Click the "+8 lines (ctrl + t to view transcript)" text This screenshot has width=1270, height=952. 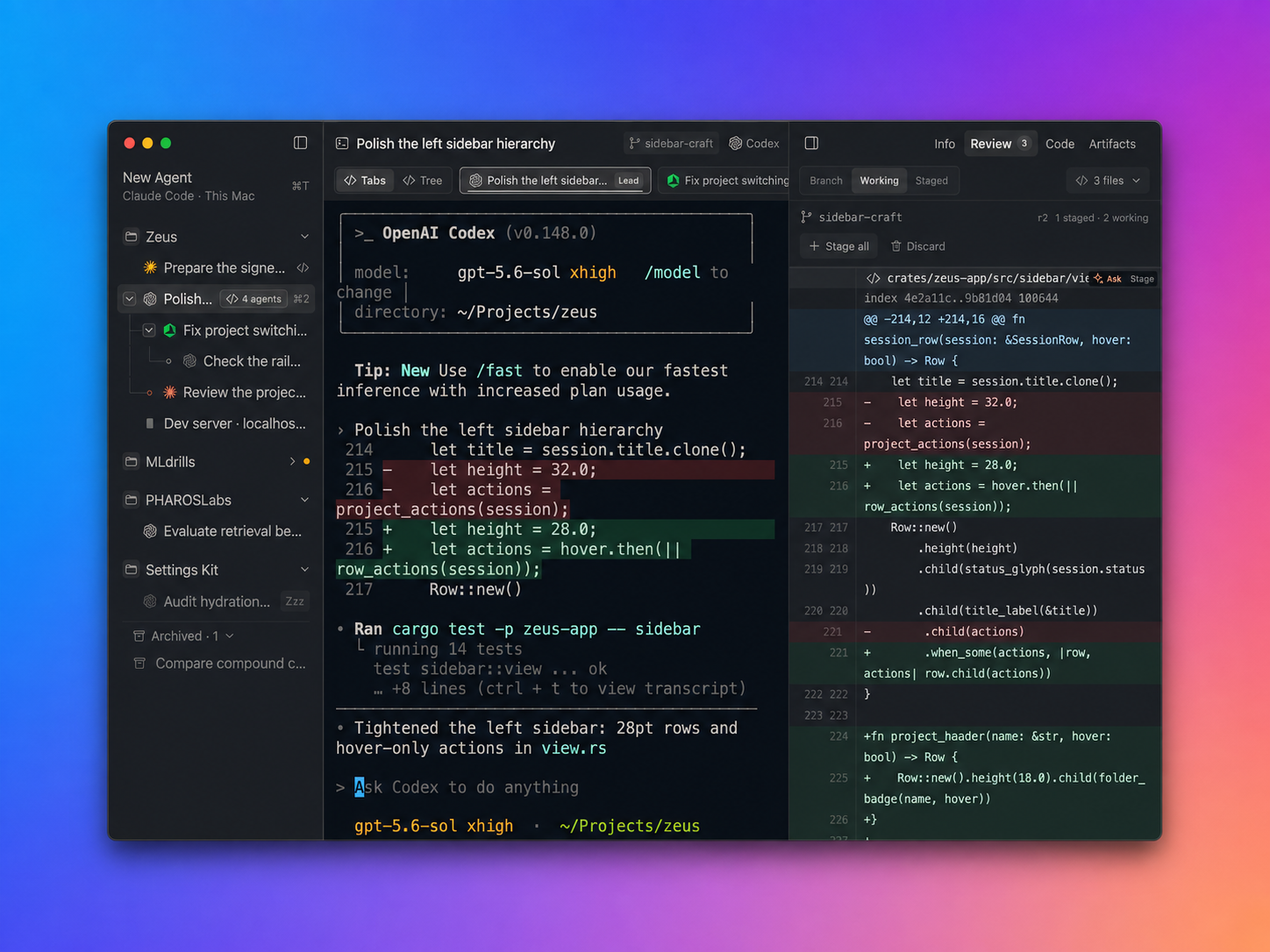[568, 689]
